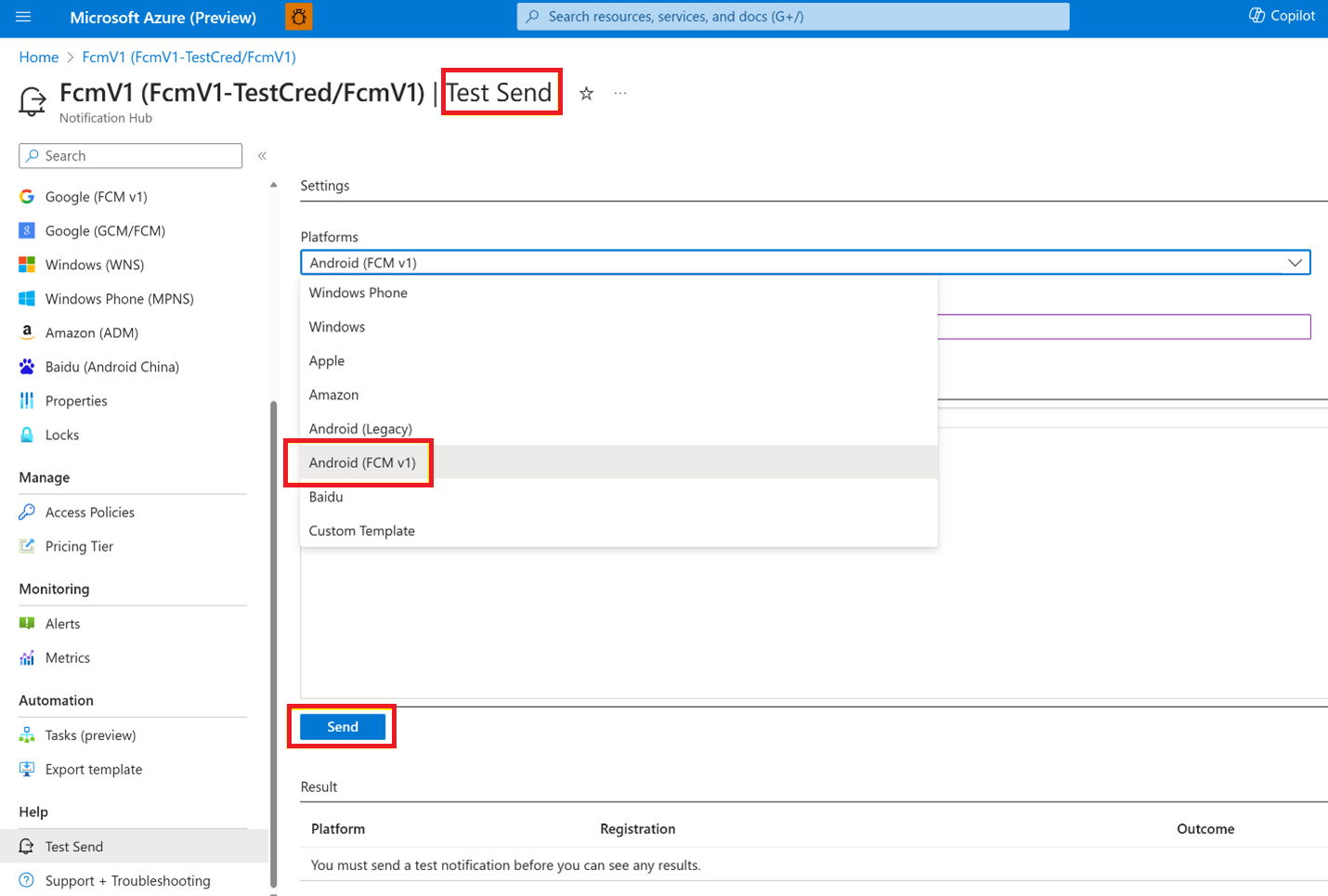Select Amazon platform option
This screenshot has width=1328, height=896.
tap(618, 395)
